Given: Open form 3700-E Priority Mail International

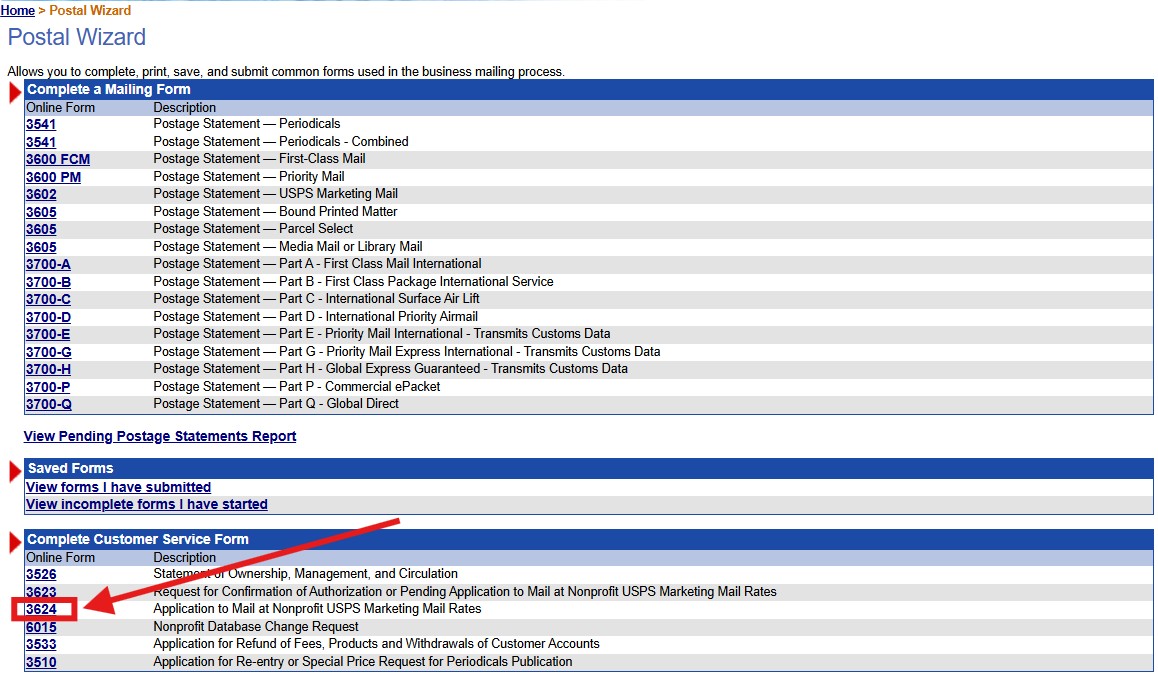Looking at the screenshot, I should click(48, 334).
